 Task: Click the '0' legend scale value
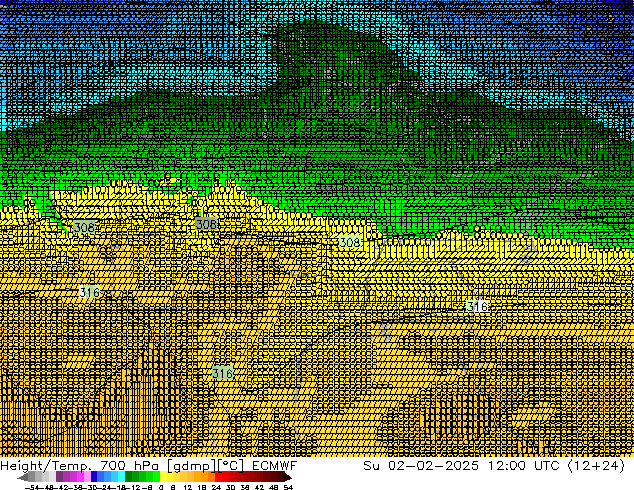click(x=161, y=487)
